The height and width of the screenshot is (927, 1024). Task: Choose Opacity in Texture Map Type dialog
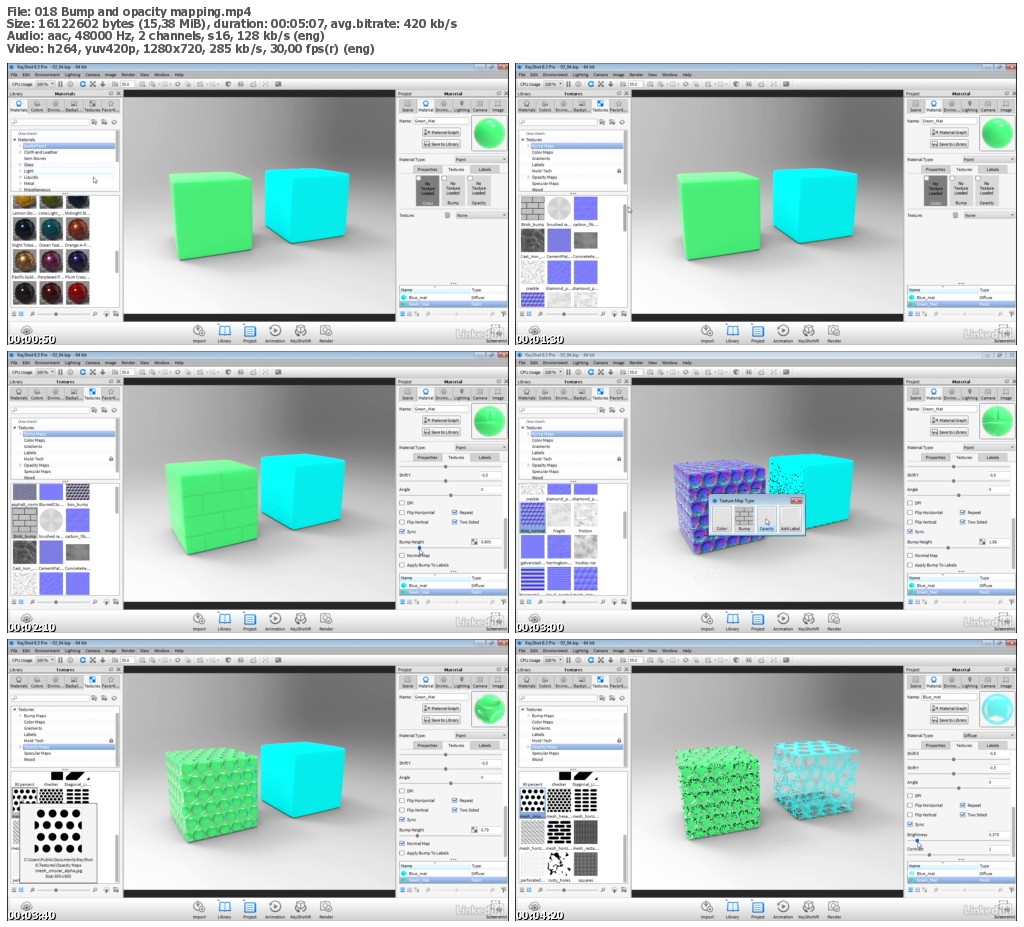pos(767,520)
